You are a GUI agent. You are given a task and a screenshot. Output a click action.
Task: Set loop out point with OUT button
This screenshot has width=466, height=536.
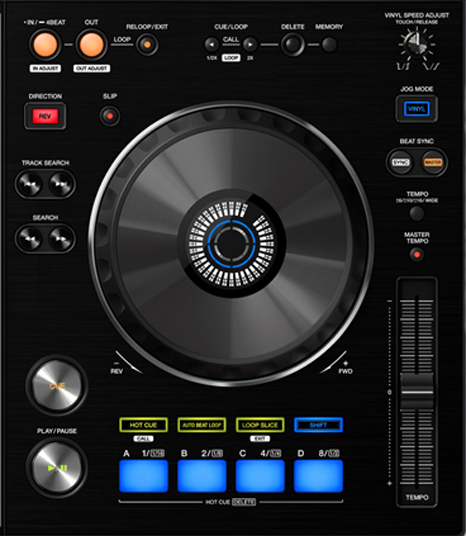(x=91, y=45)
